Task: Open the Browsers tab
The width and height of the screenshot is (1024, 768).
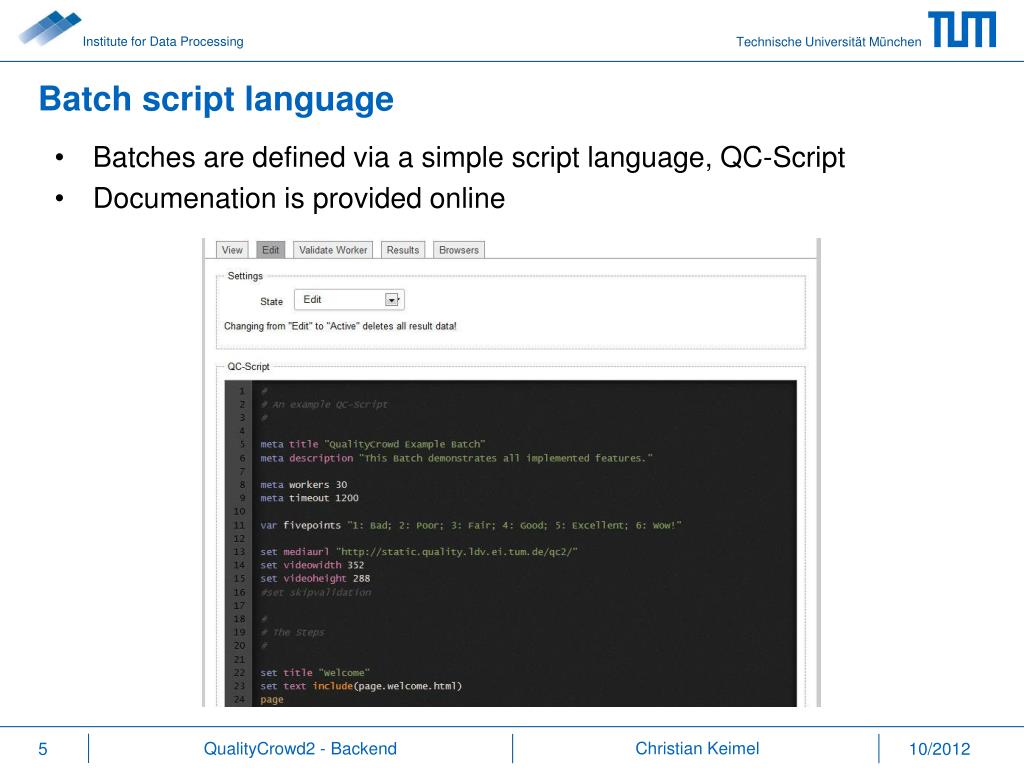Action: pos(459,250)
